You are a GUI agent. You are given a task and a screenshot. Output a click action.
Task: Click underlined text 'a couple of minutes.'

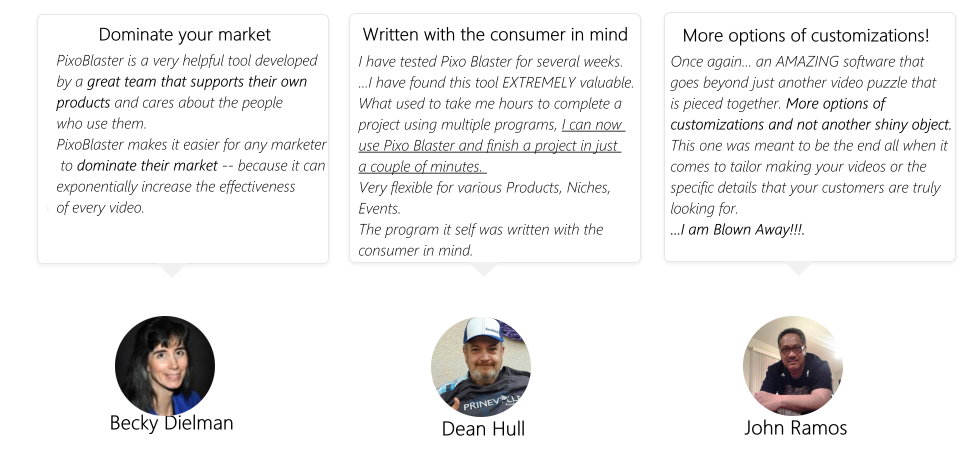click(x=422, y=167)
